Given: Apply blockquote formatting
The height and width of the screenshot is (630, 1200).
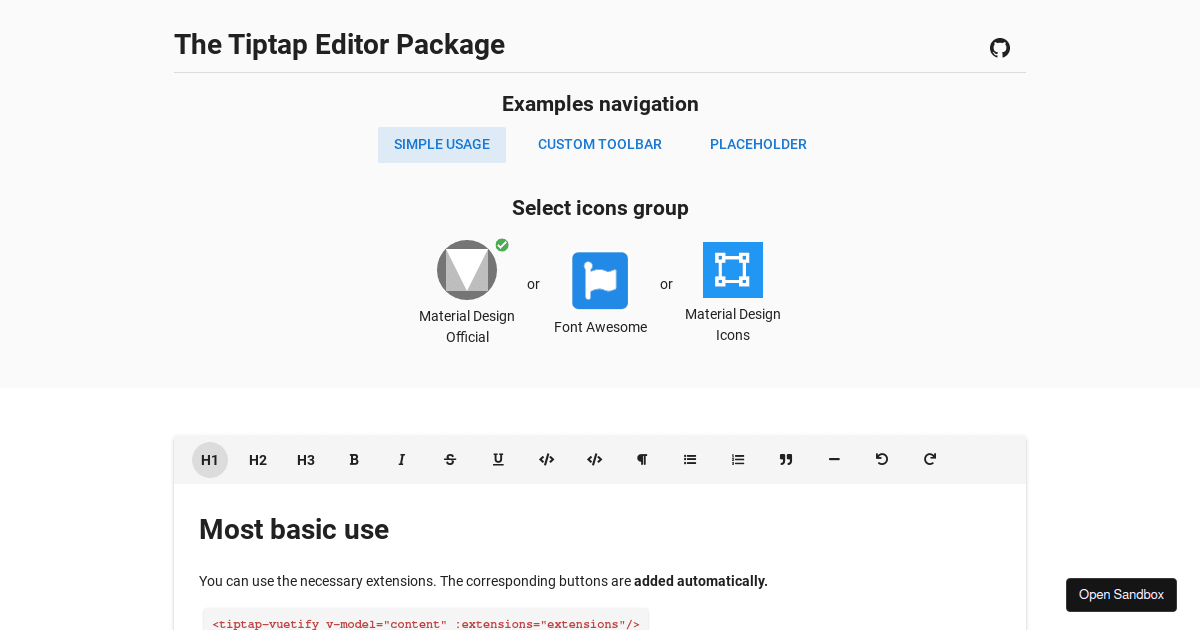Looking at the screenshot, I should [786, 459].
